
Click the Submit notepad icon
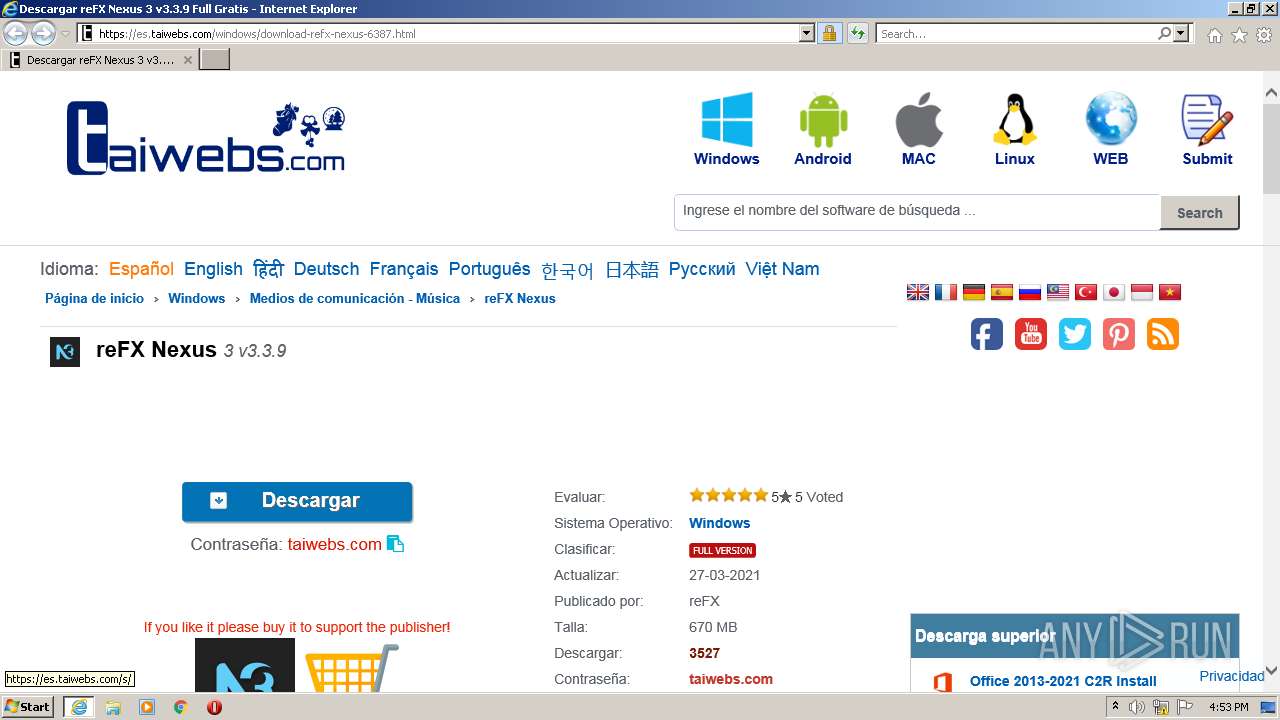(x=1207, y=120)
